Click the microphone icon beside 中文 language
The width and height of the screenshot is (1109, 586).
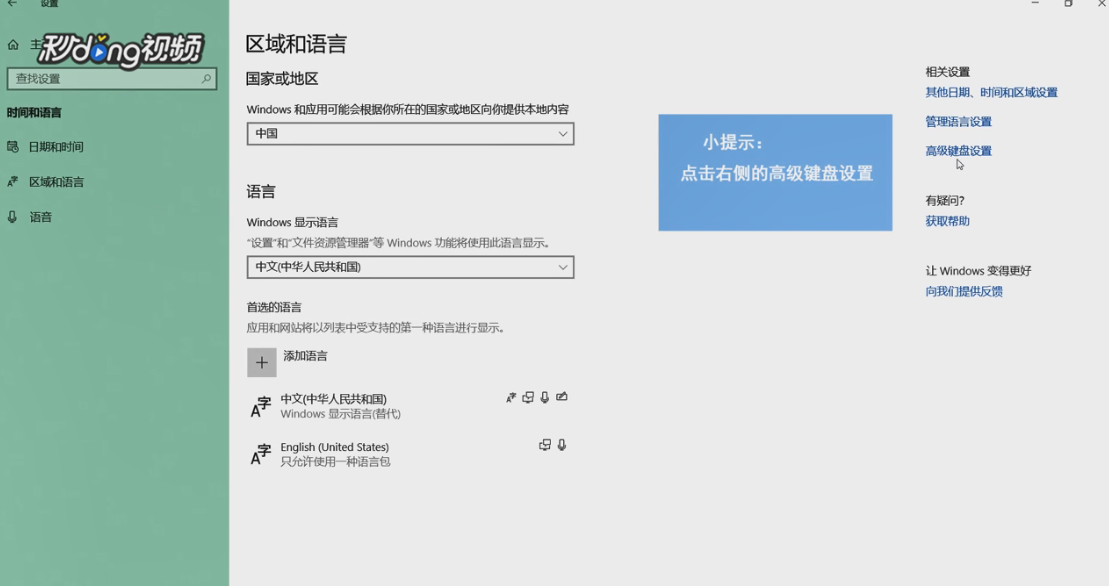pyautogui.click(x=545, y=397)
